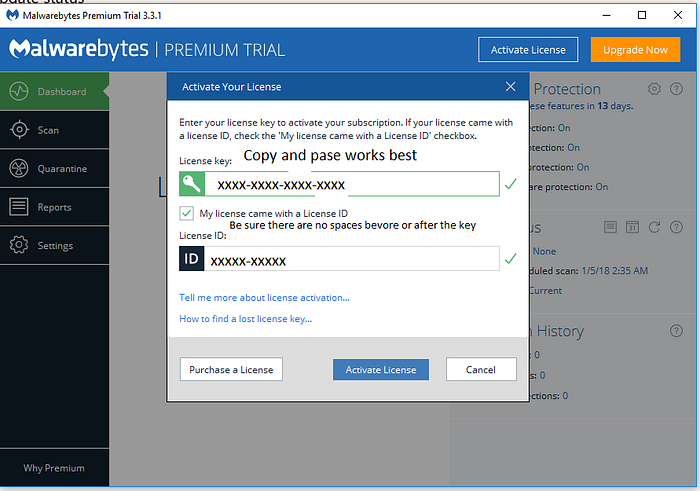700x491 pixels.
Task: Click the 'Current' update status text
Action: point(546,291)
